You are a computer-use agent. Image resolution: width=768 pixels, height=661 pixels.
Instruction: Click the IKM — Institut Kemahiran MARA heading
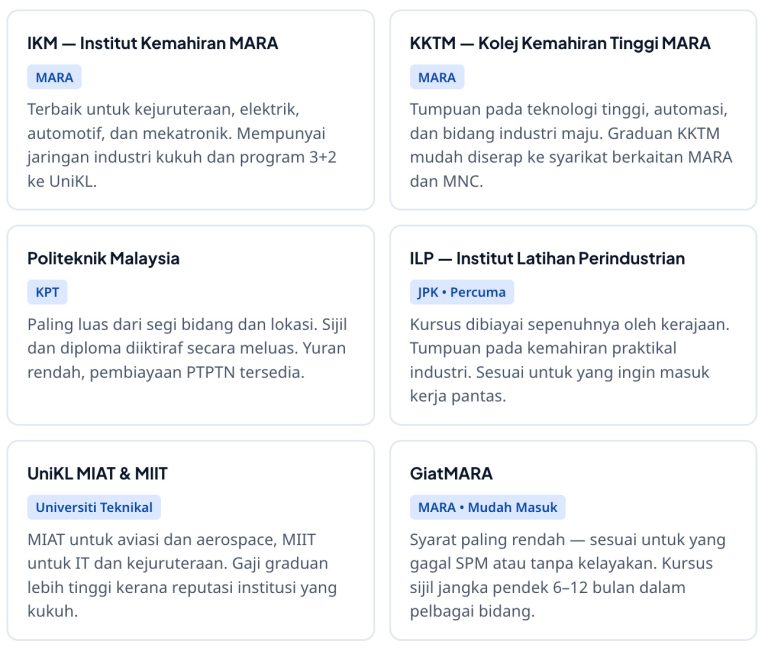pyautogui.click(x=152, y=43)
